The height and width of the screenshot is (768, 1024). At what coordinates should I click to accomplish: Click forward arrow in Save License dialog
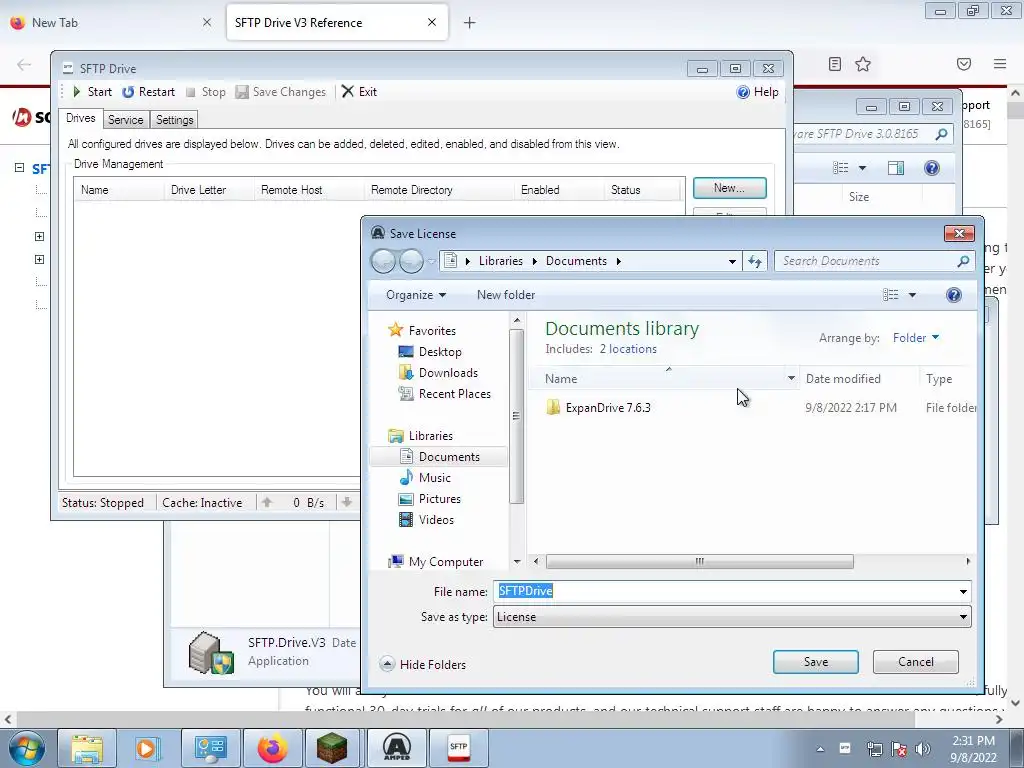click(x=411, y=261)
